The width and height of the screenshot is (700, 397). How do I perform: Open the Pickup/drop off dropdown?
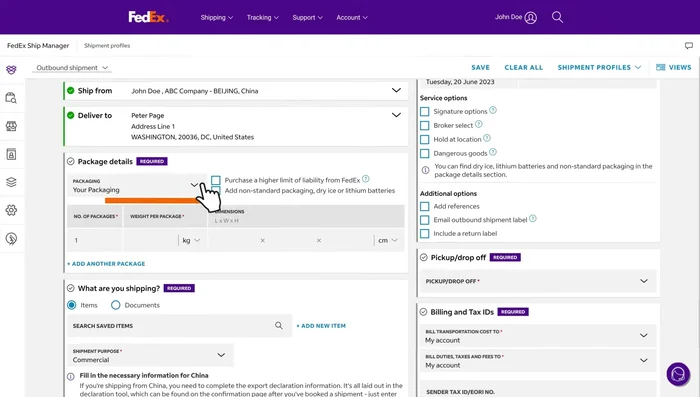pyautogui.click(x=538, y=281)
